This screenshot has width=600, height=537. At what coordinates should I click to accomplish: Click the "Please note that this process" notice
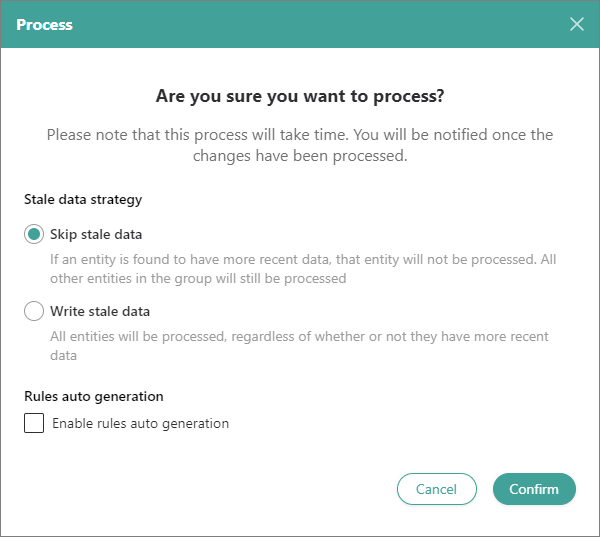[x=299, y=135]
